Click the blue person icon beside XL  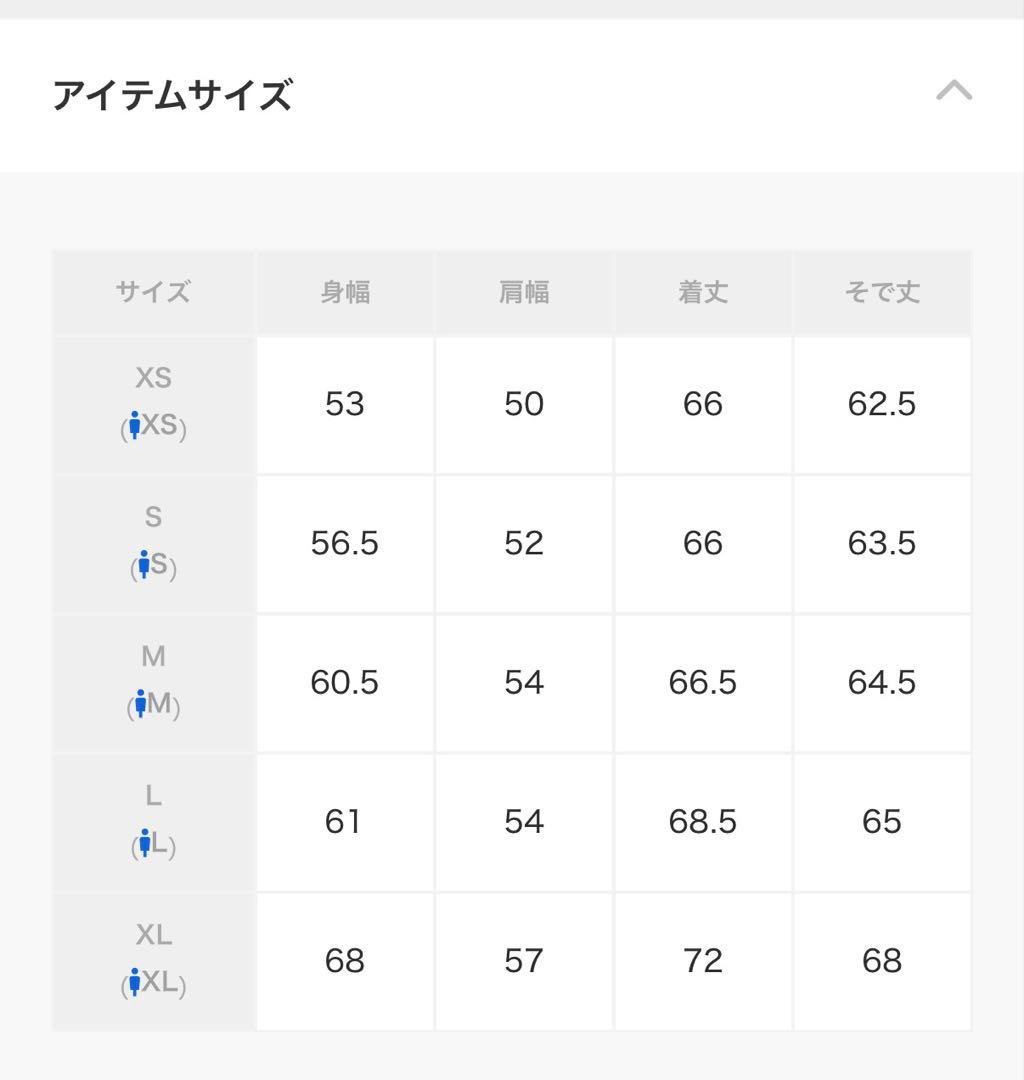[135, 983]
